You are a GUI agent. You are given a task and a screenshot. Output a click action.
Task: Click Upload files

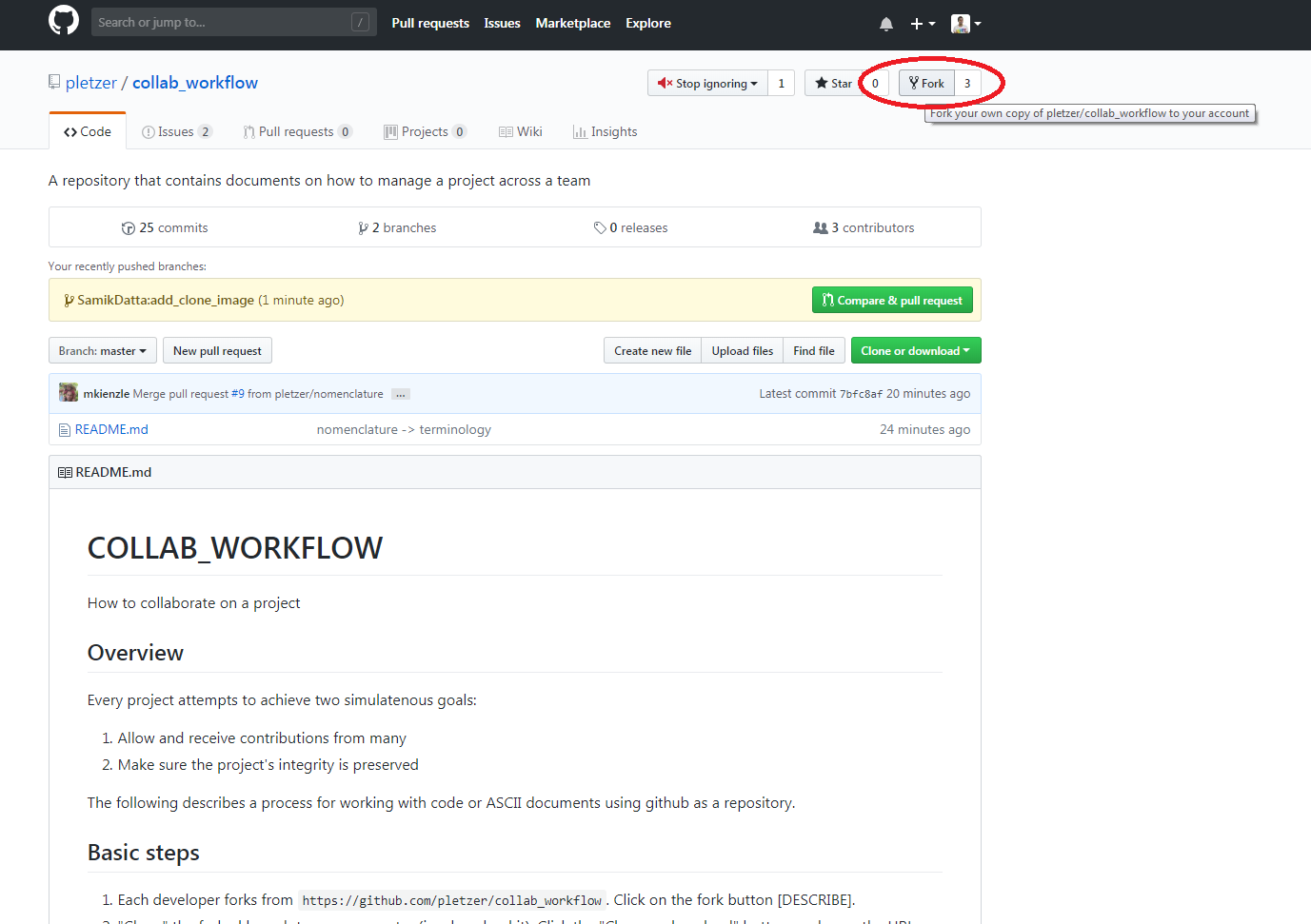[743, 350]
